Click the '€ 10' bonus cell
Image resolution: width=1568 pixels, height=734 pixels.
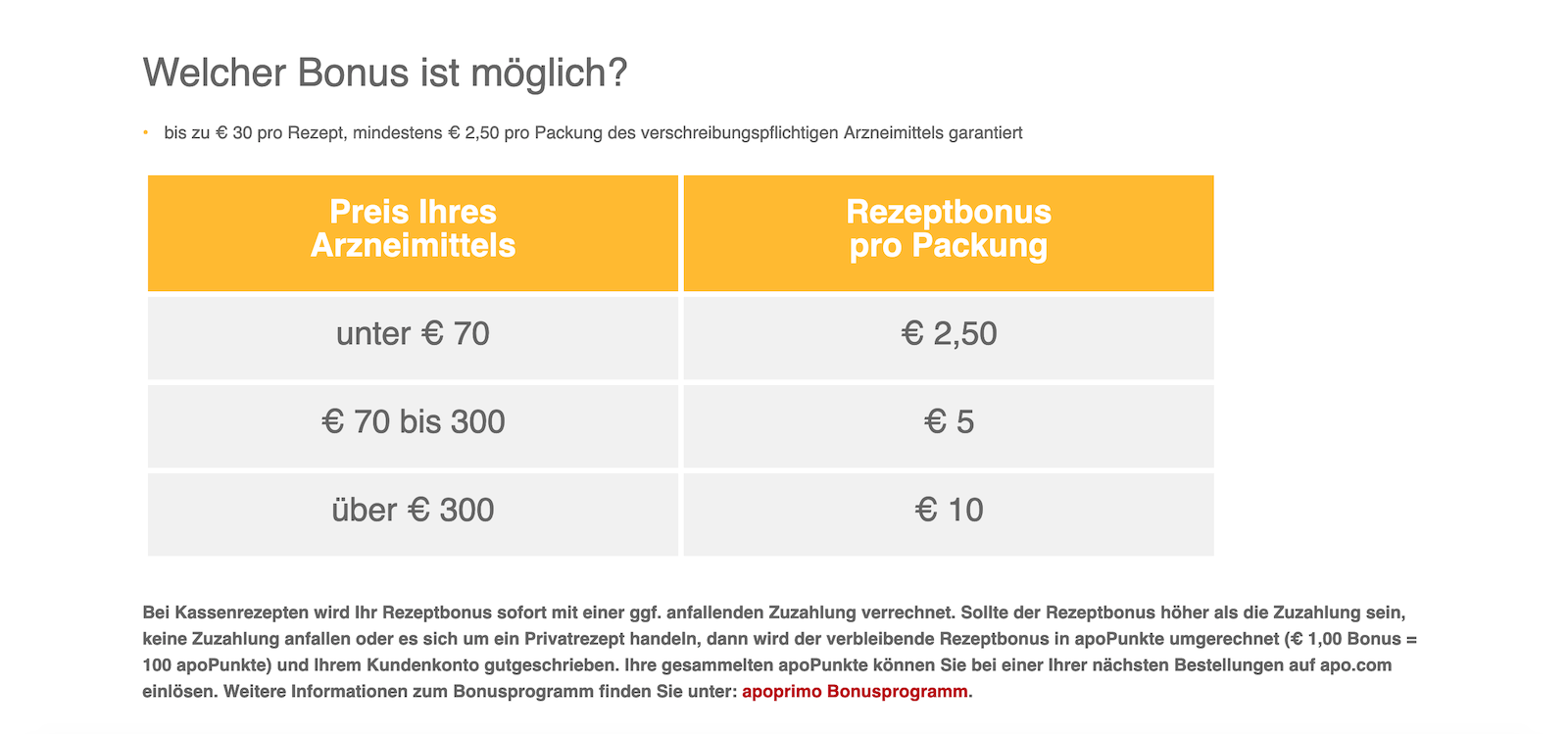(x=948, y=511)
